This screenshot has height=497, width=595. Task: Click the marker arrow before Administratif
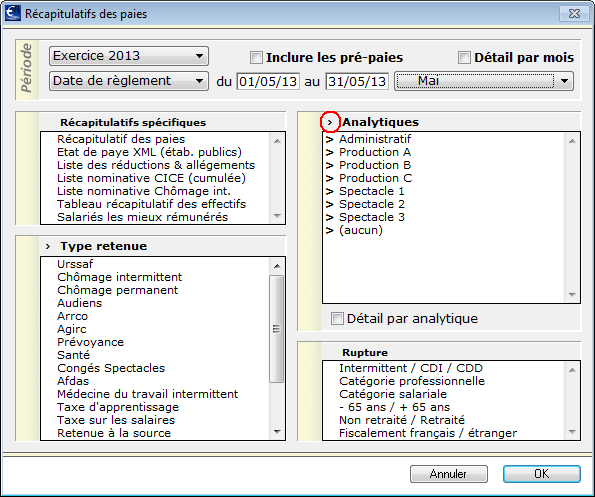click(329, 139)
